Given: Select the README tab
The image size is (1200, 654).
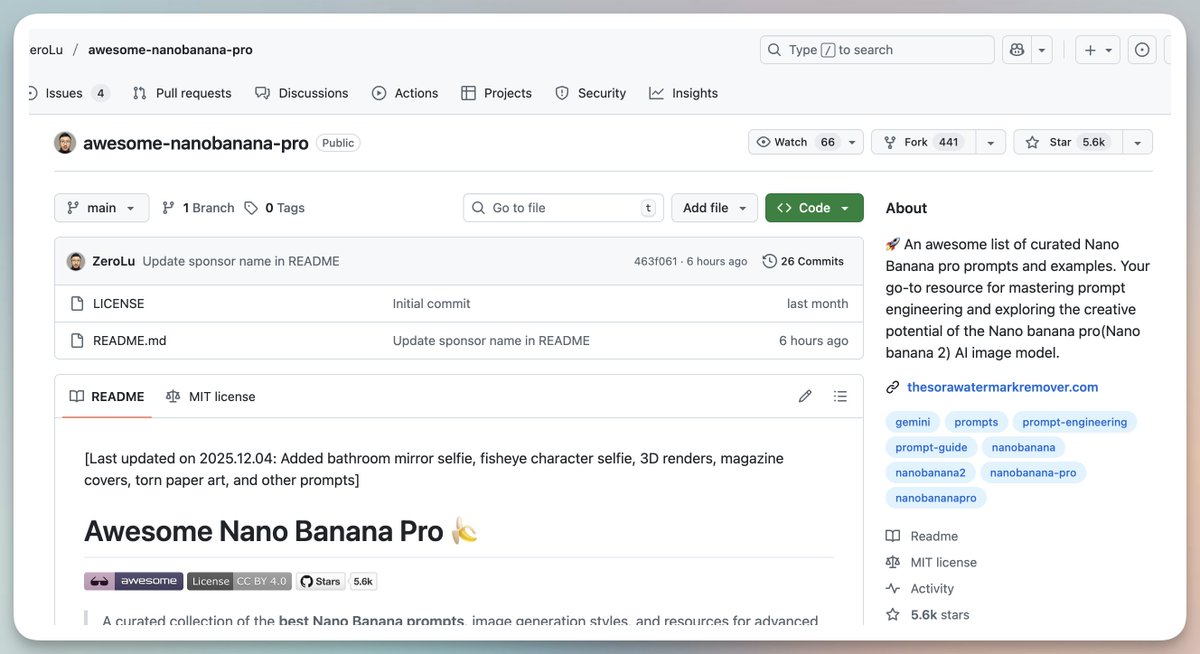Looking at the screenshot, I should click(x=106, y=396).
